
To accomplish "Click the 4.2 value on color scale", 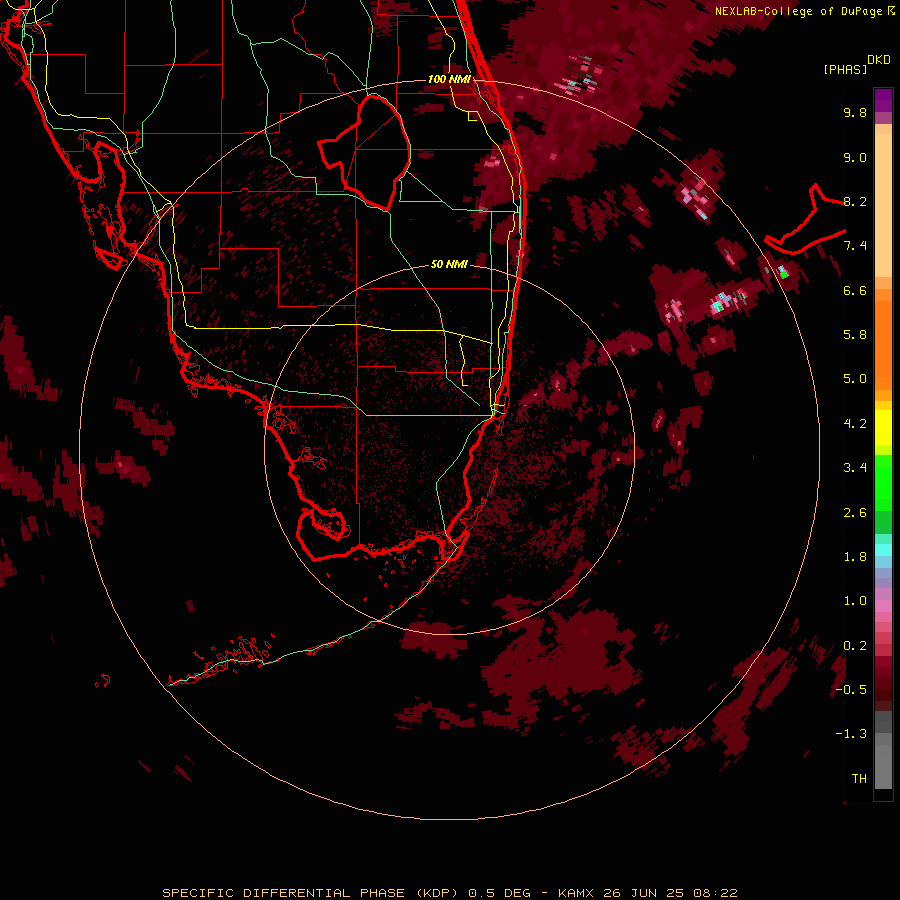I will click(855, 424).
